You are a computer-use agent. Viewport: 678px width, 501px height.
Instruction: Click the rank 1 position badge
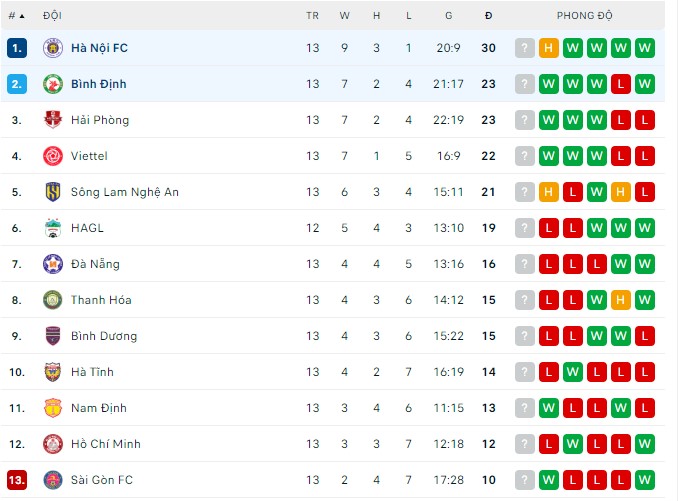[x=16, y=48]
